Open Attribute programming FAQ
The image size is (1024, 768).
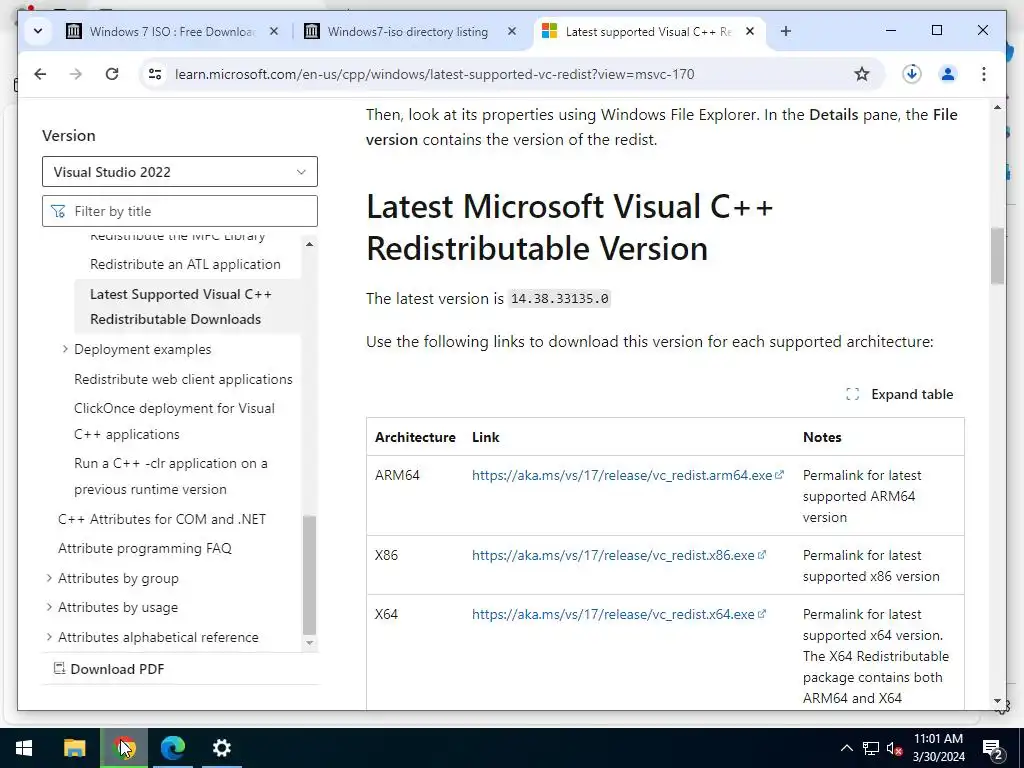(x=145, y=549)
